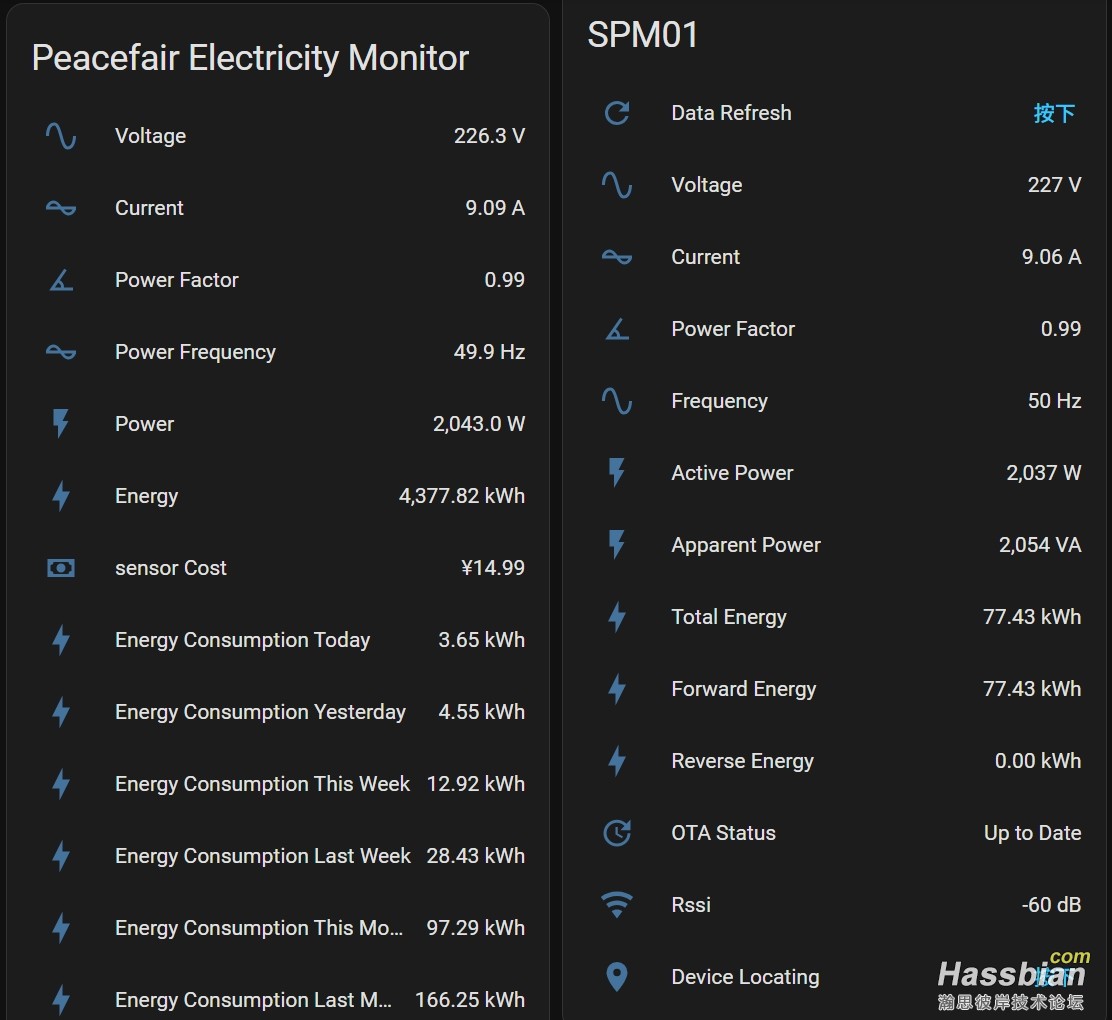Click the Peacefair Power lightning bolt icon
The width and height of the screenshot is (1112, 1020).
point(61,424)
